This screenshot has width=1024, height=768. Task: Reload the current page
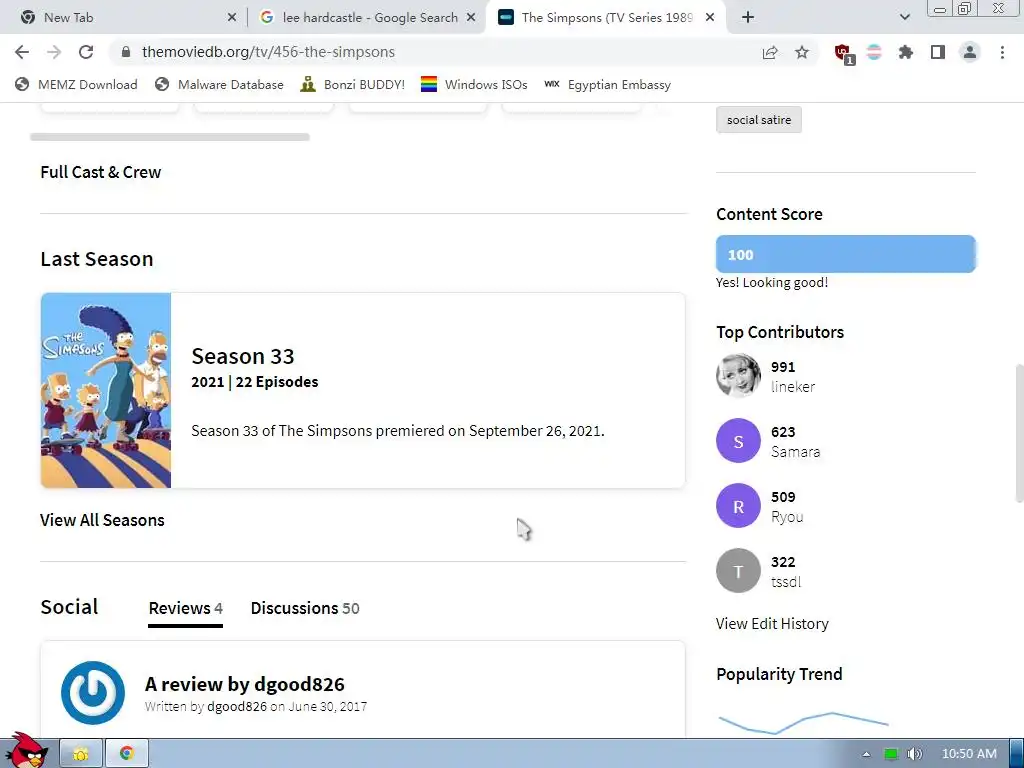[x=86, y=52]
